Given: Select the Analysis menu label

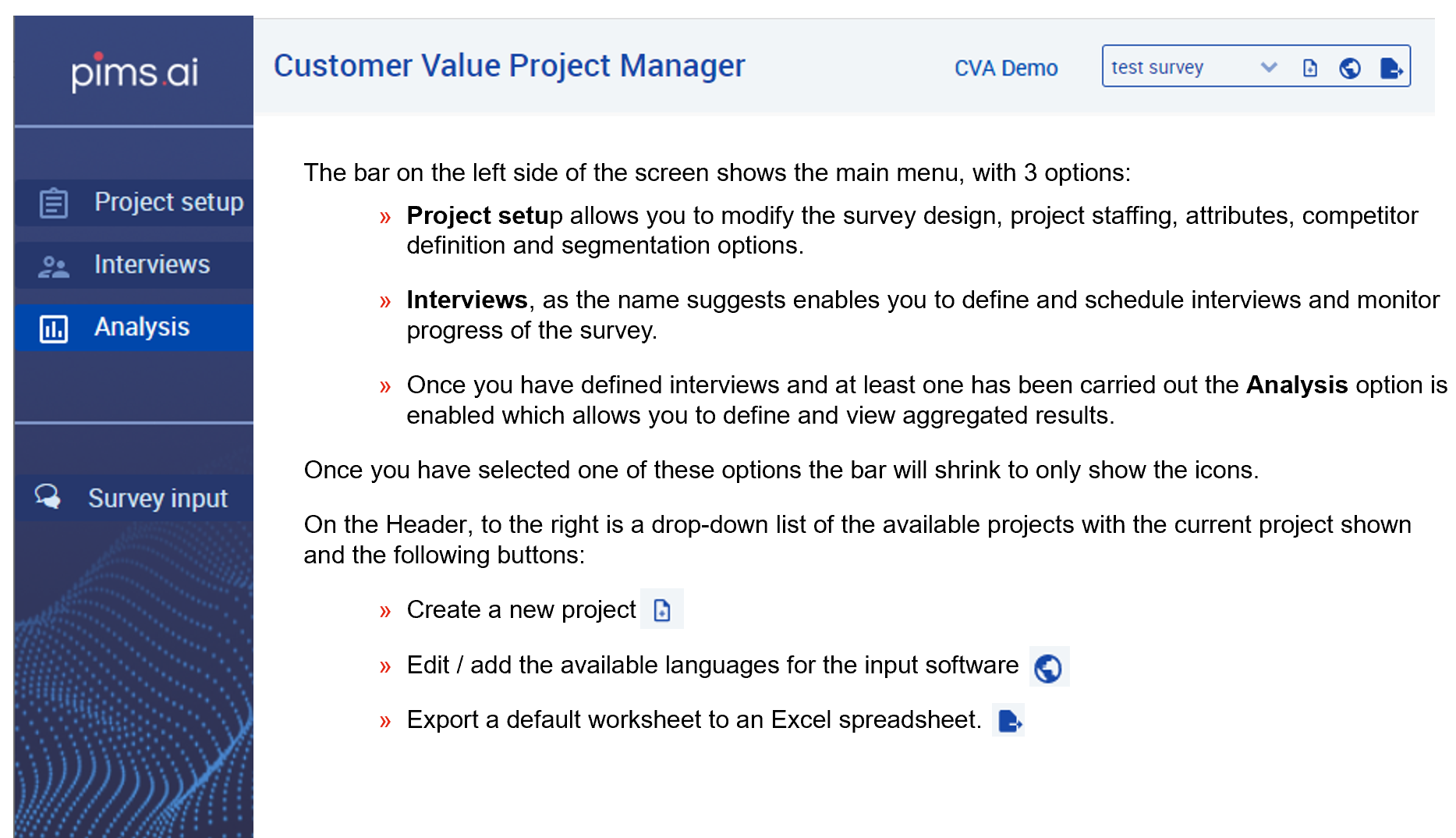Looking at the screenshot, I should click(142, 327).
